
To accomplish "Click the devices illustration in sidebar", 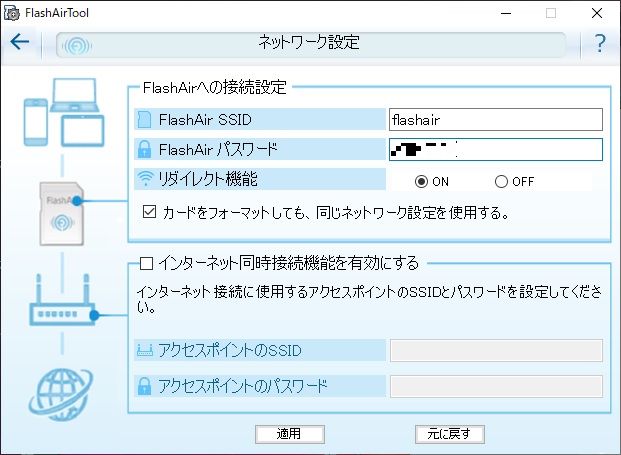I will click(64, 112).
